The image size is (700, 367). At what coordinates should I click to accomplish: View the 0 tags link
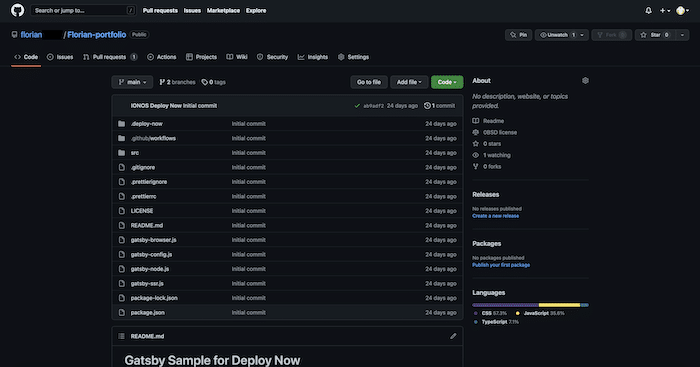click(x=213, y=82)
